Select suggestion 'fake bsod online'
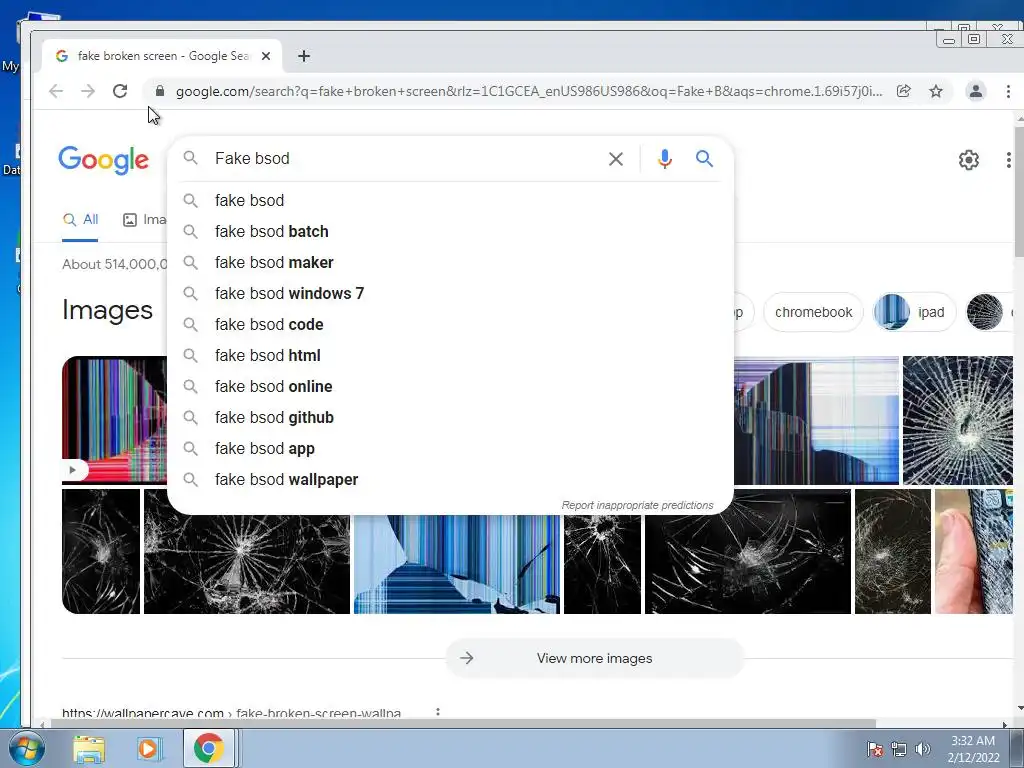Viewport: 1024px width, 768px height. (451, 387)
